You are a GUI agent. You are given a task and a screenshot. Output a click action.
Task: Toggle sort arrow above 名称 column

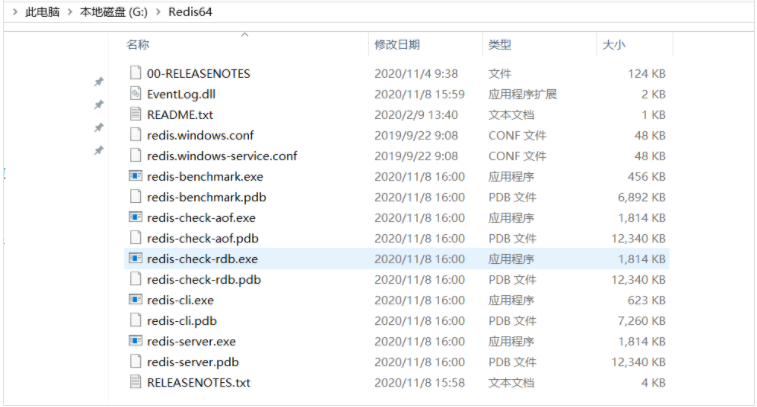[245, 34]
